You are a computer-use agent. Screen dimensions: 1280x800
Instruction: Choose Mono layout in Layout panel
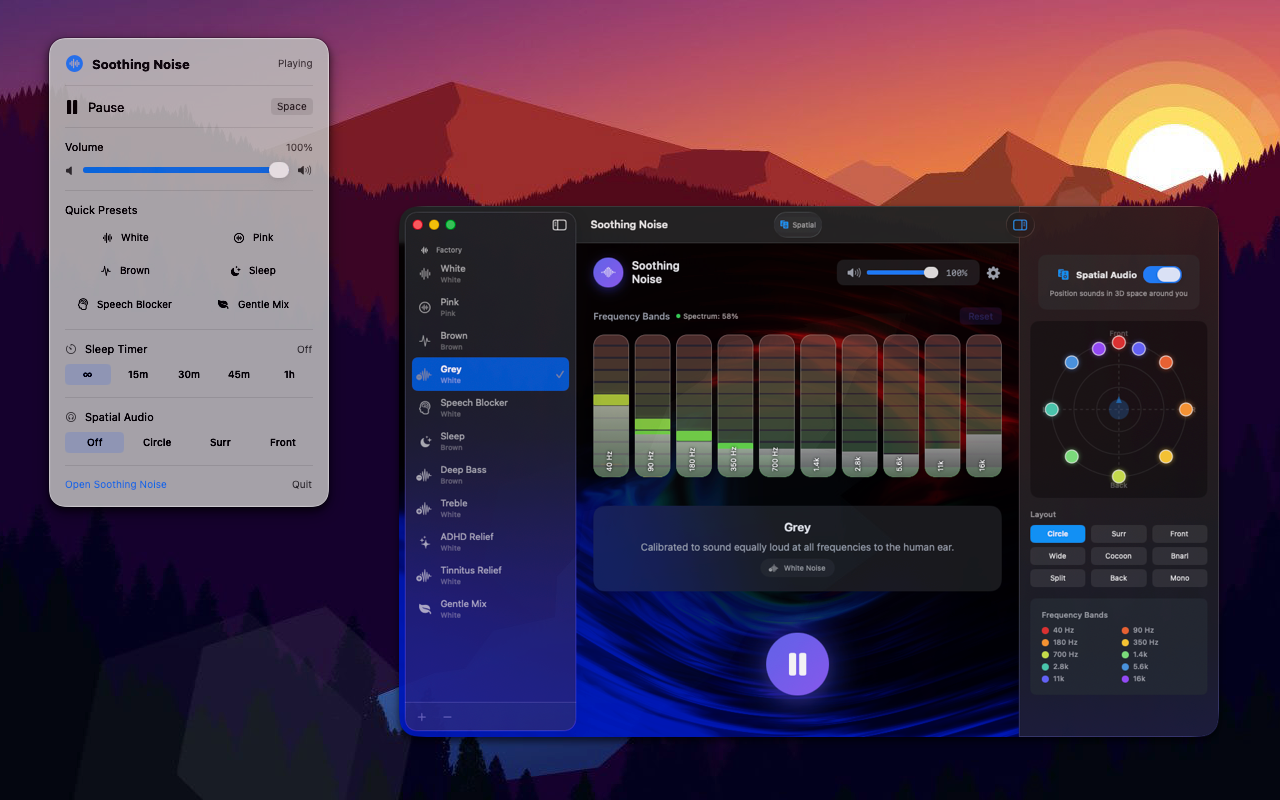tap(1180, 578)
